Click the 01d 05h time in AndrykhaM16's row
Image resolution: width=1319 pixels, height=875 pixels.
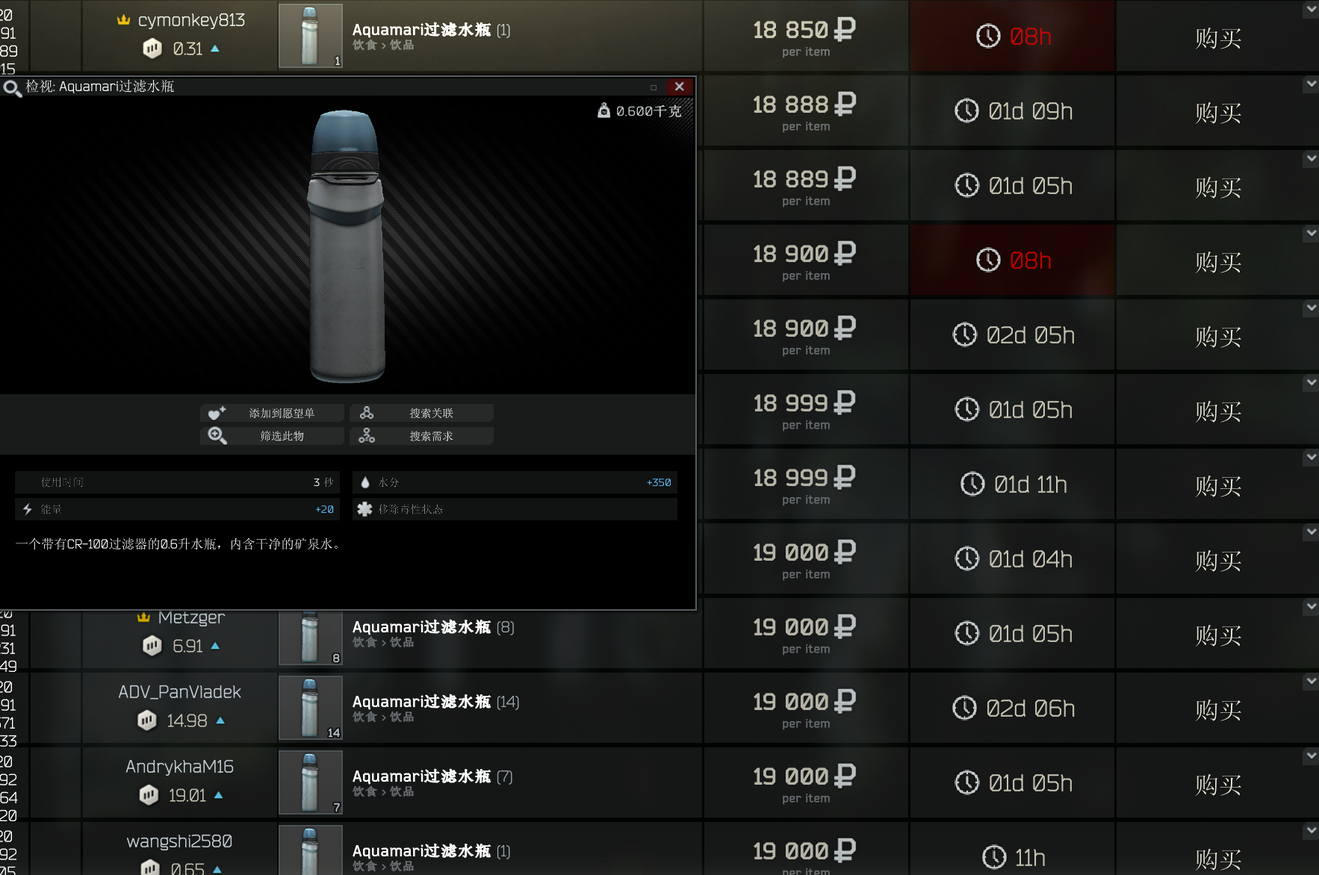coord(1030,783)
